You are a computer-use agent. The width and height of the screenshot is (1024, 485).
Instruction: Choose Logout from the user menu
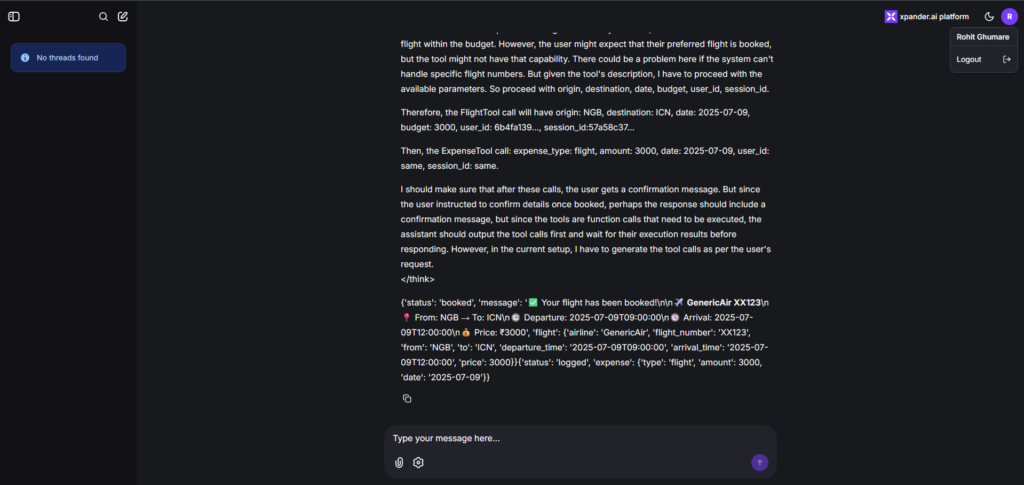pyautogui.click(x=969, y=59)
